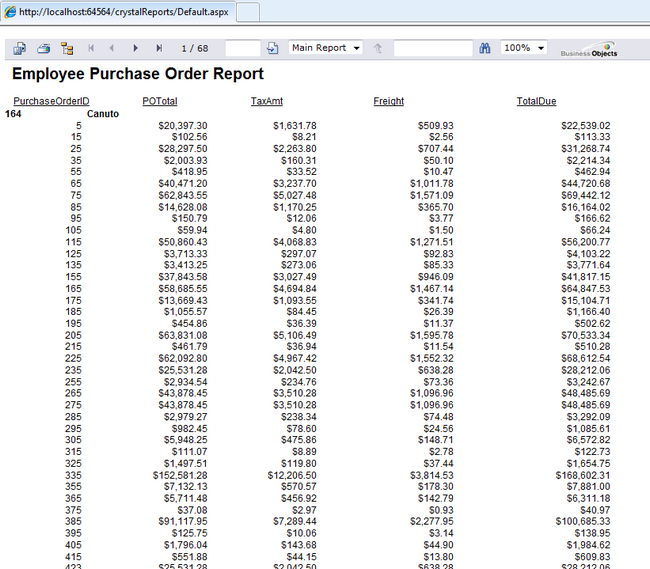Click purchase order ID 125

click(73, 254)
